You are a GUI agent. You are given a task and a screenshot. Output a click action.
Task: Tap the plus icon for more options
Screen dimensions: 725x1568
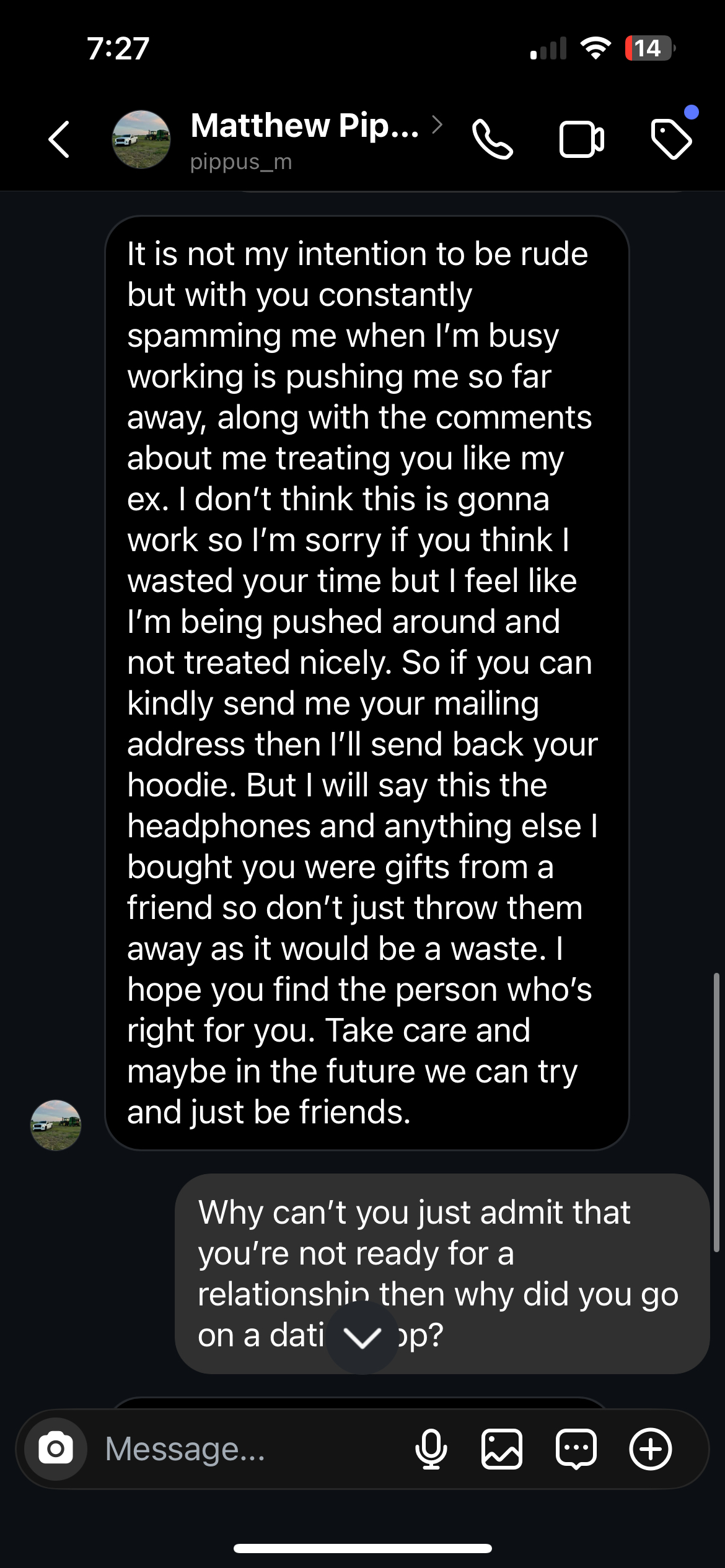650,1448
